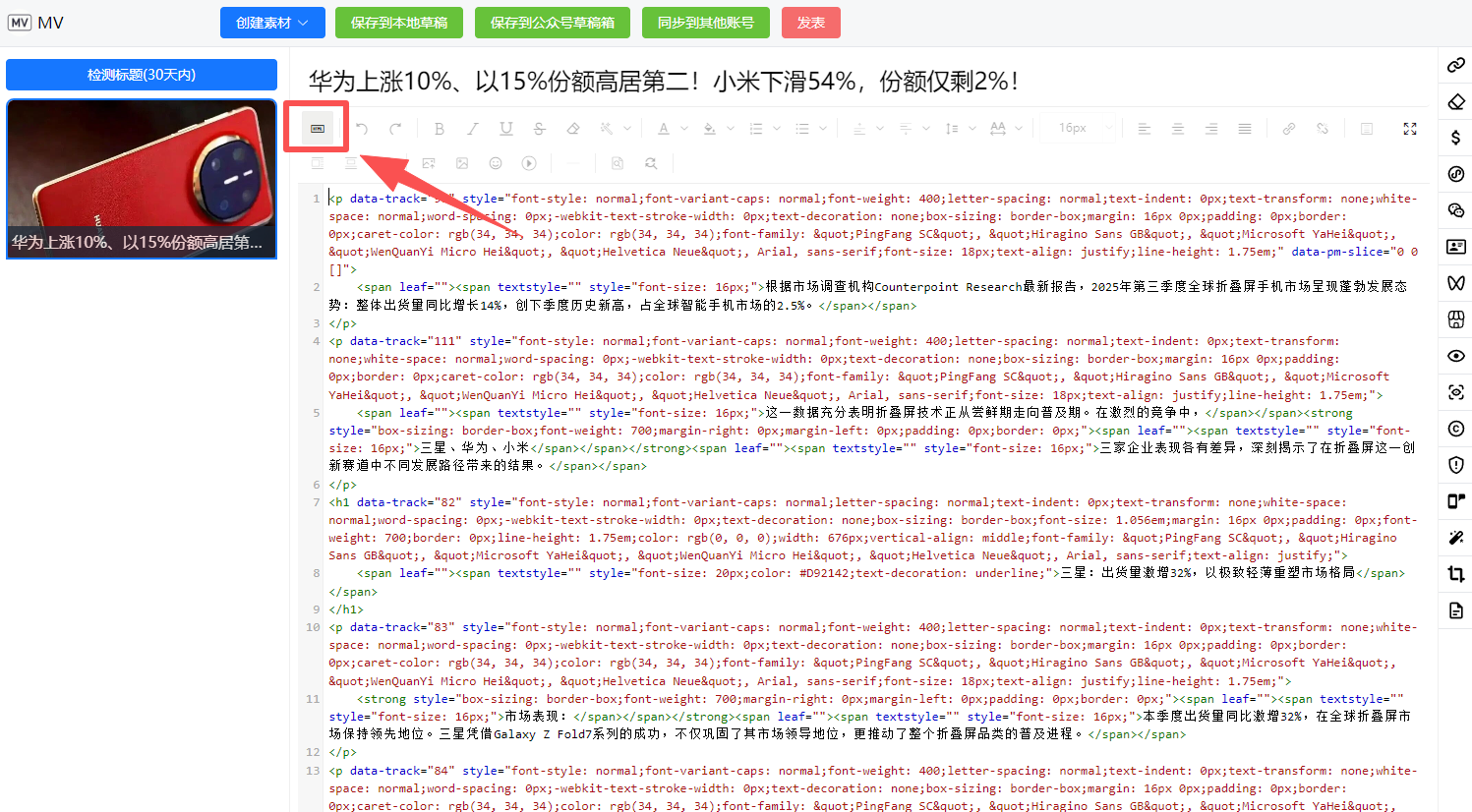Click the butterfly-shaped icon in right sidebar

1456,283
